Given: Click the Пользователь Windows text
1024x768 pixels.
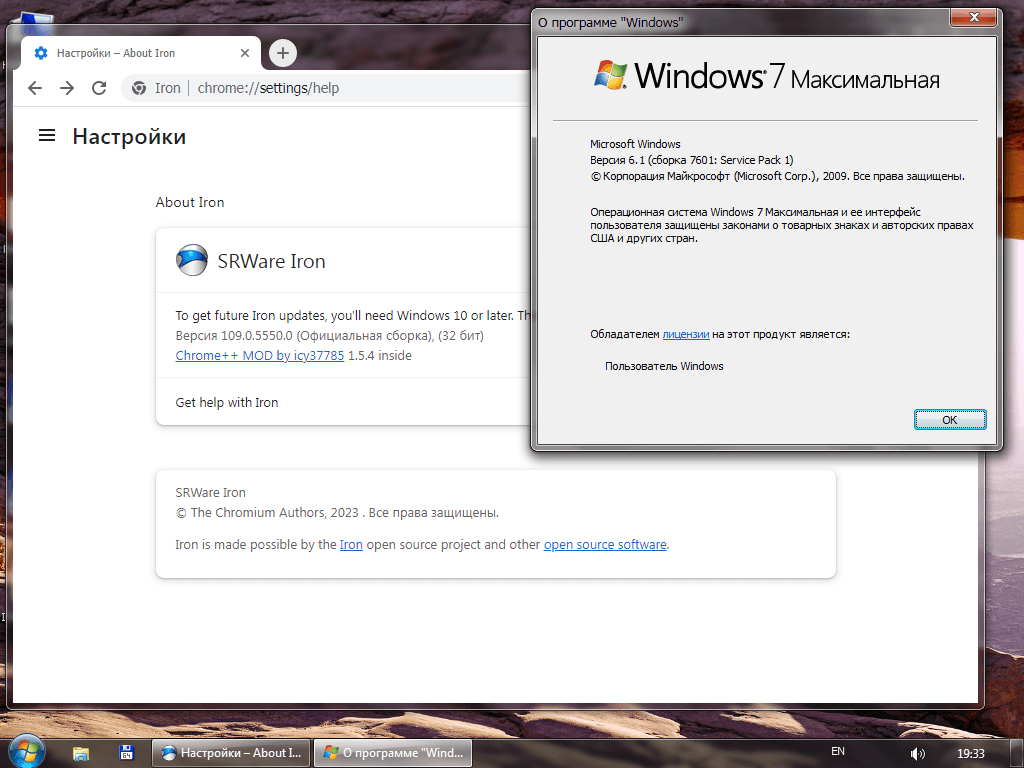Looking at the screenshot, I should point(664,366).
